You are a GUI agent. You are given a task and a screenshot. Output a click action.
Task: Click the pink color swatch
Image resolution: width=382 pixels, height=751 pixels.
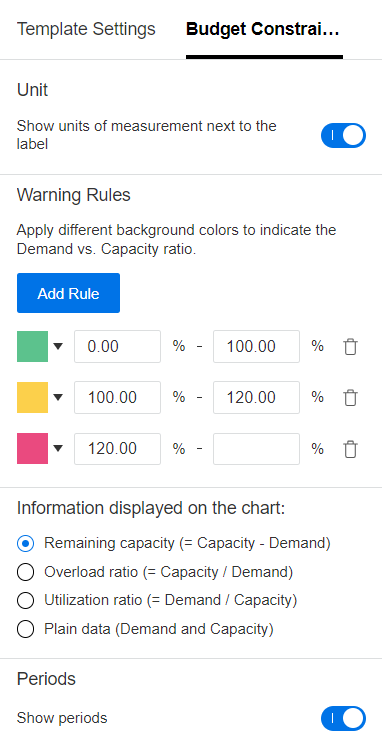click(33, 449)
